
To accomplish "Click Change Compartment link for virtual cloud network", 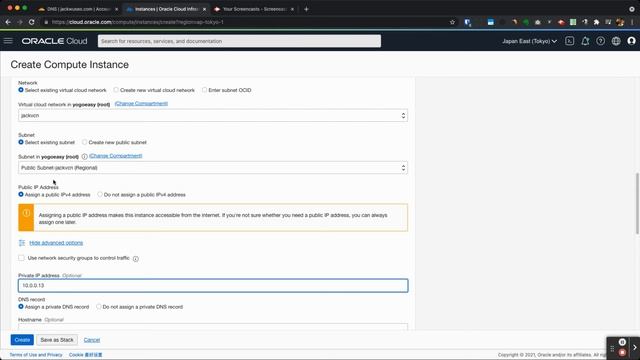I will pyautogui.click(x=141, y=104).
